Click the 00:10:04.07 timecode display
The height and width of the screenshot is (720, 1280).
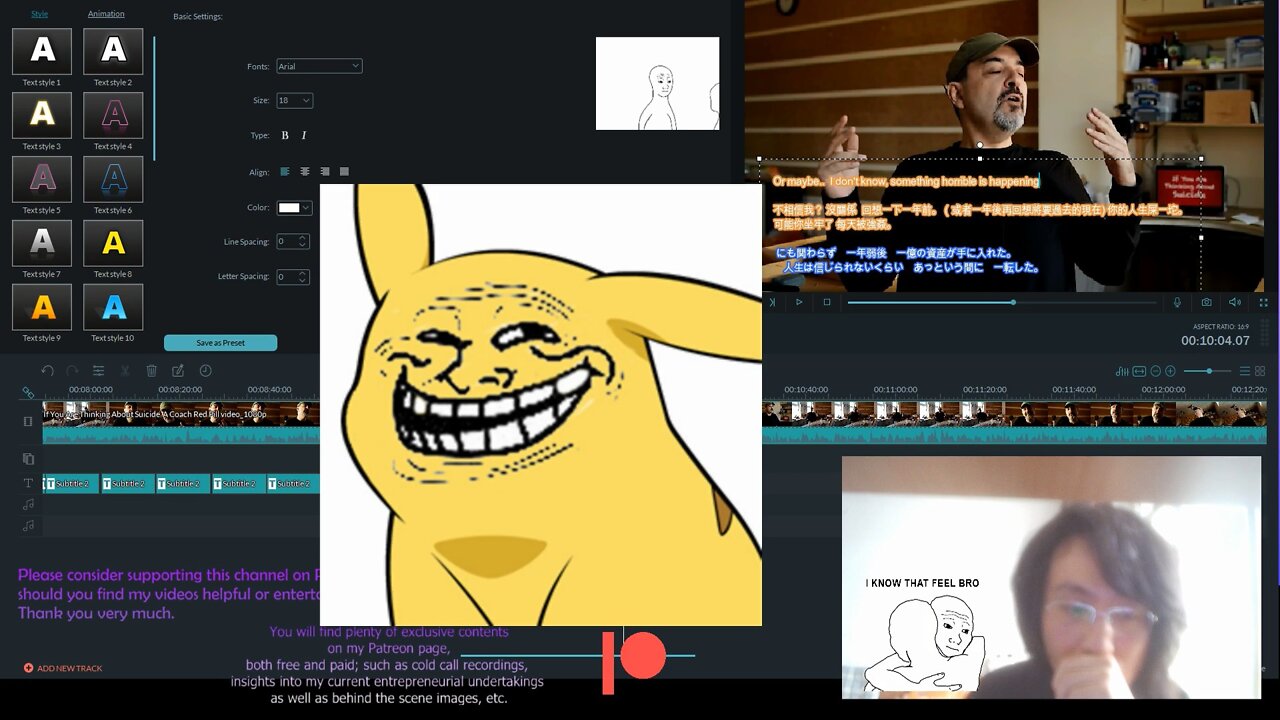pyautogui.click(x=1215, y=341)
